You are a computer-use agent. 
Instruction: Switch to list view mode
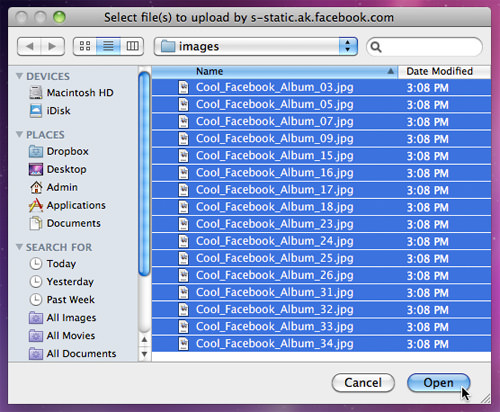click(x=108, y=46)
